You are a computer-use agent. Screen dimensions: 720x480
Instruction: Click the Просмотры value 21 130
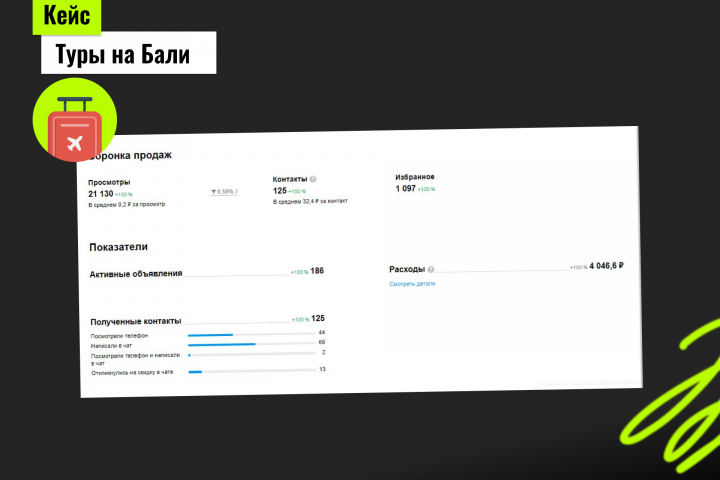(x=101, y=194)
